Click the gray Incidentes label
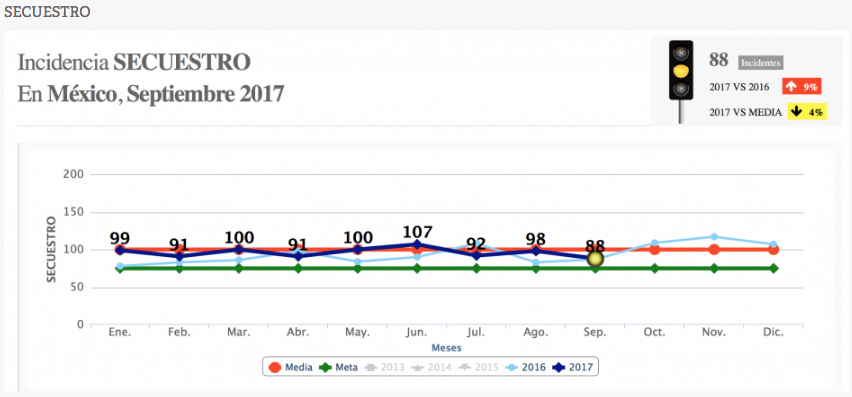This screenshot has width=852, height=397. coord(760,63)
